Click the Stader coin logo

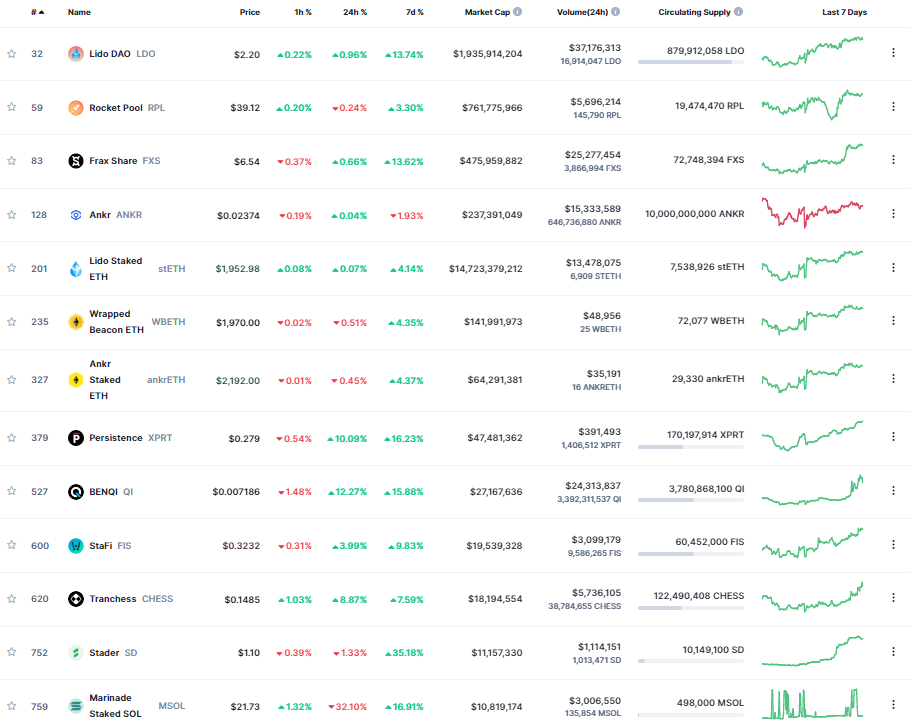coord(75,652)
